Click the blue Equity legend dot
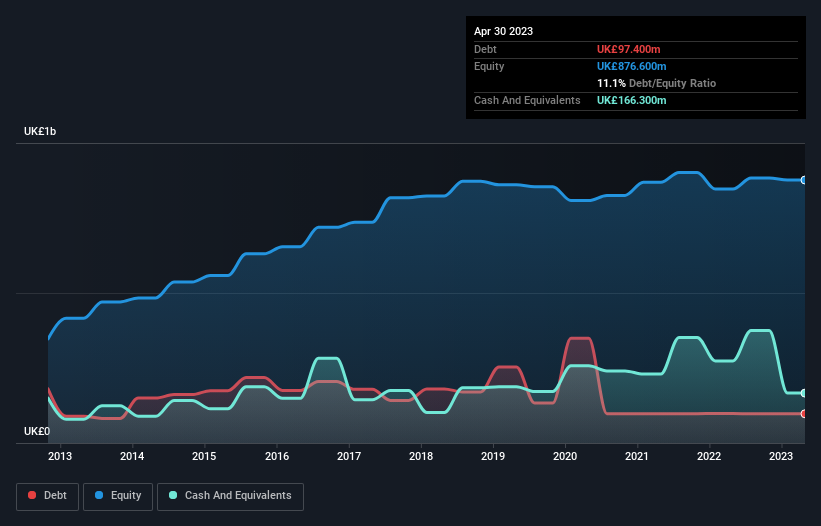This screenshot has height=526, width=821. tap(99, 495)
